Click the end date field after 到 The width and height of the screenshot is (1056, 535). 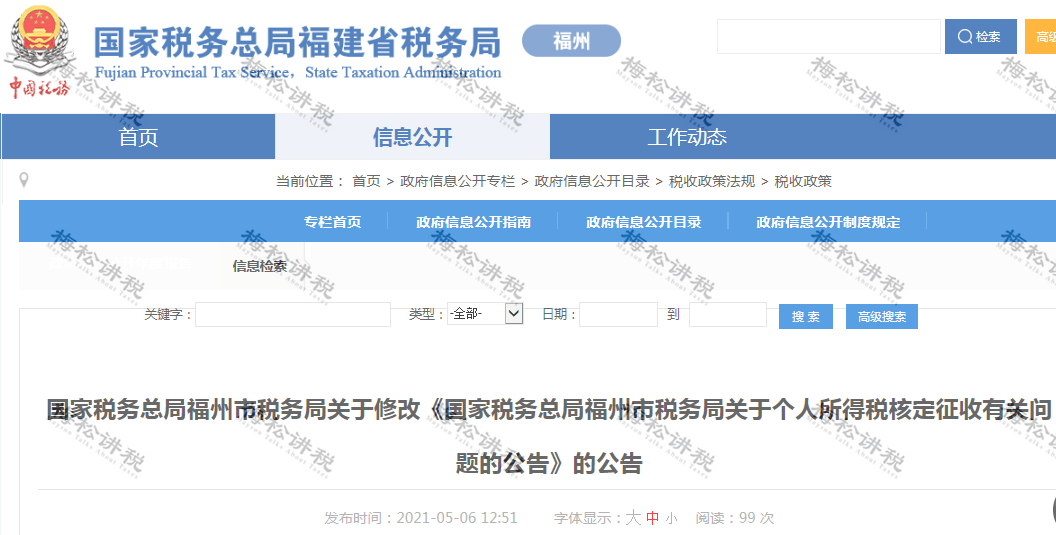pyautogui.click(x=727, y=315)
